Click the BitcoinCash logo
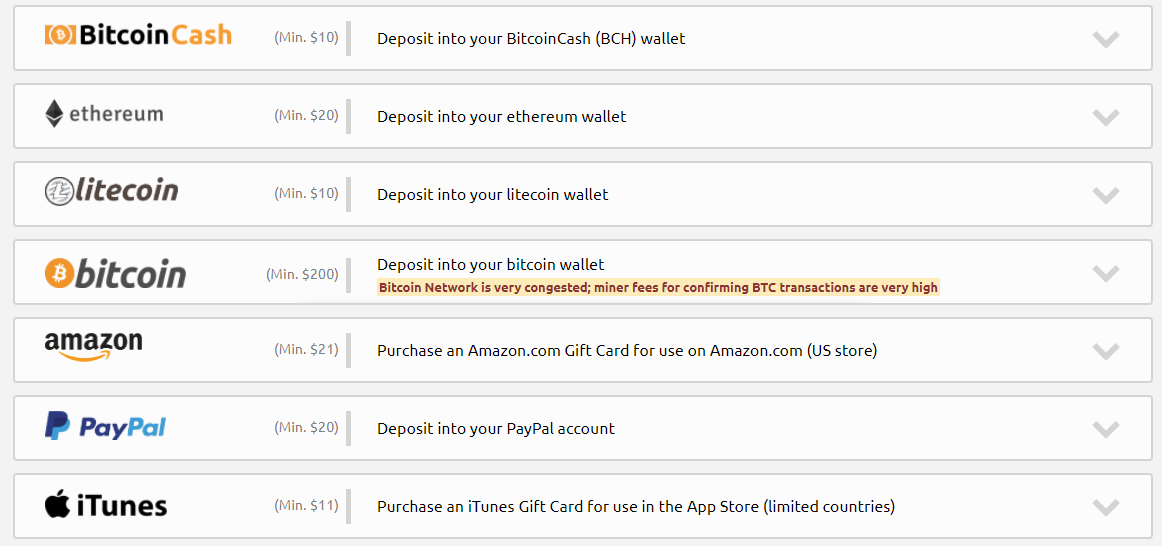 (x=138, y=36)
